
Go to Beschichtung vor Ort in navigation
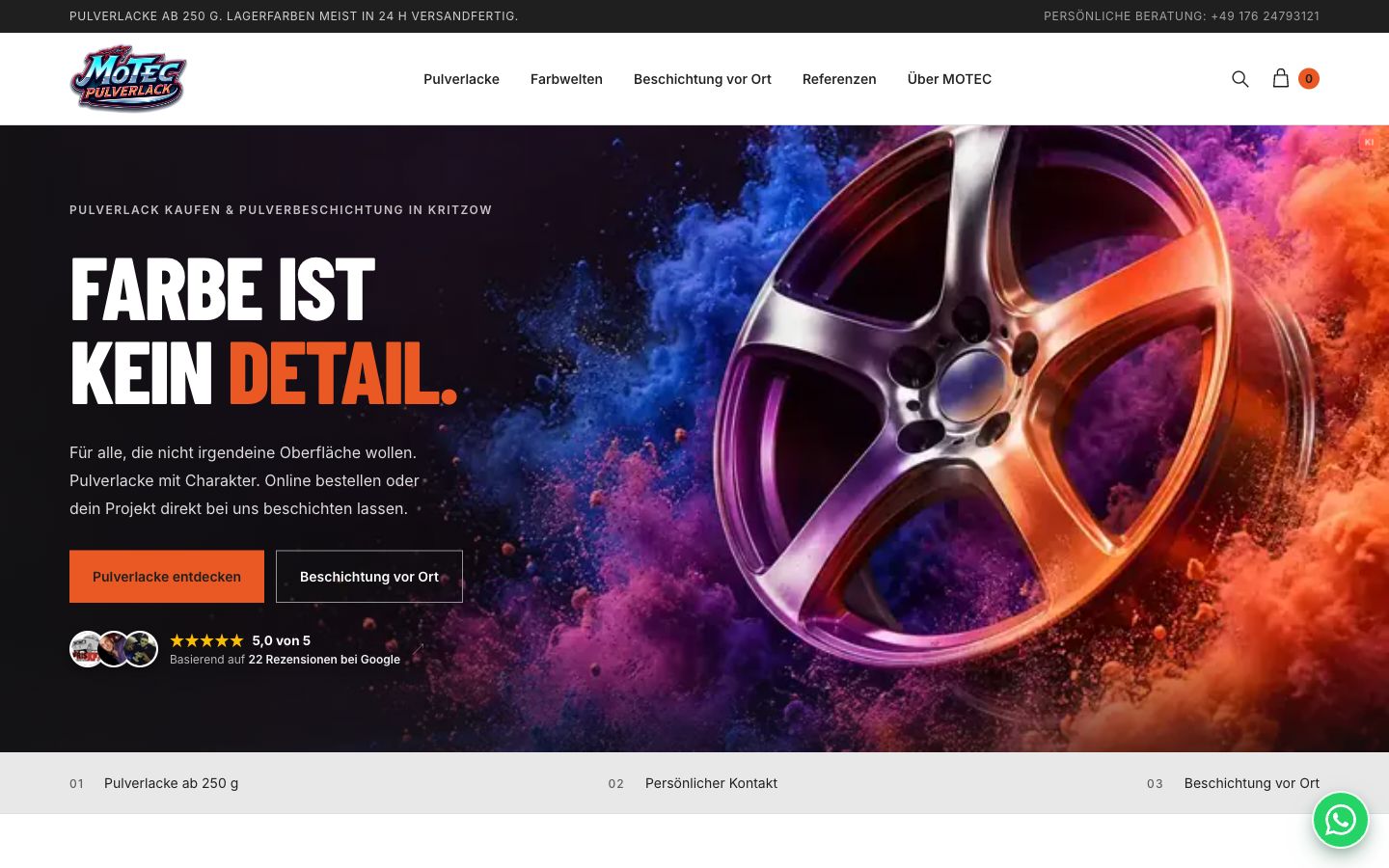click(x=702, y=79)
